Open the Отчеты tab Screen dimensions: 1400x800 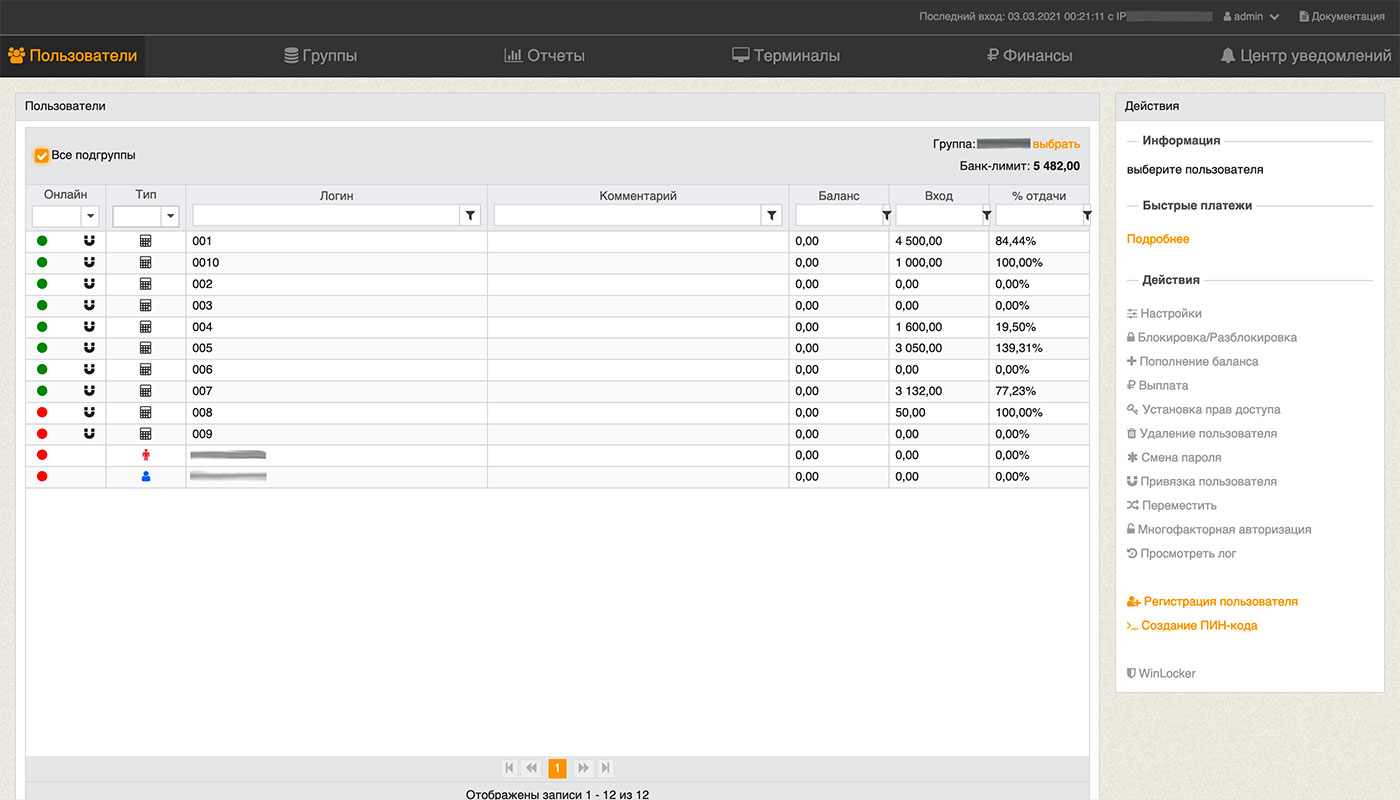pyautogui.click(x=544, y=56)
